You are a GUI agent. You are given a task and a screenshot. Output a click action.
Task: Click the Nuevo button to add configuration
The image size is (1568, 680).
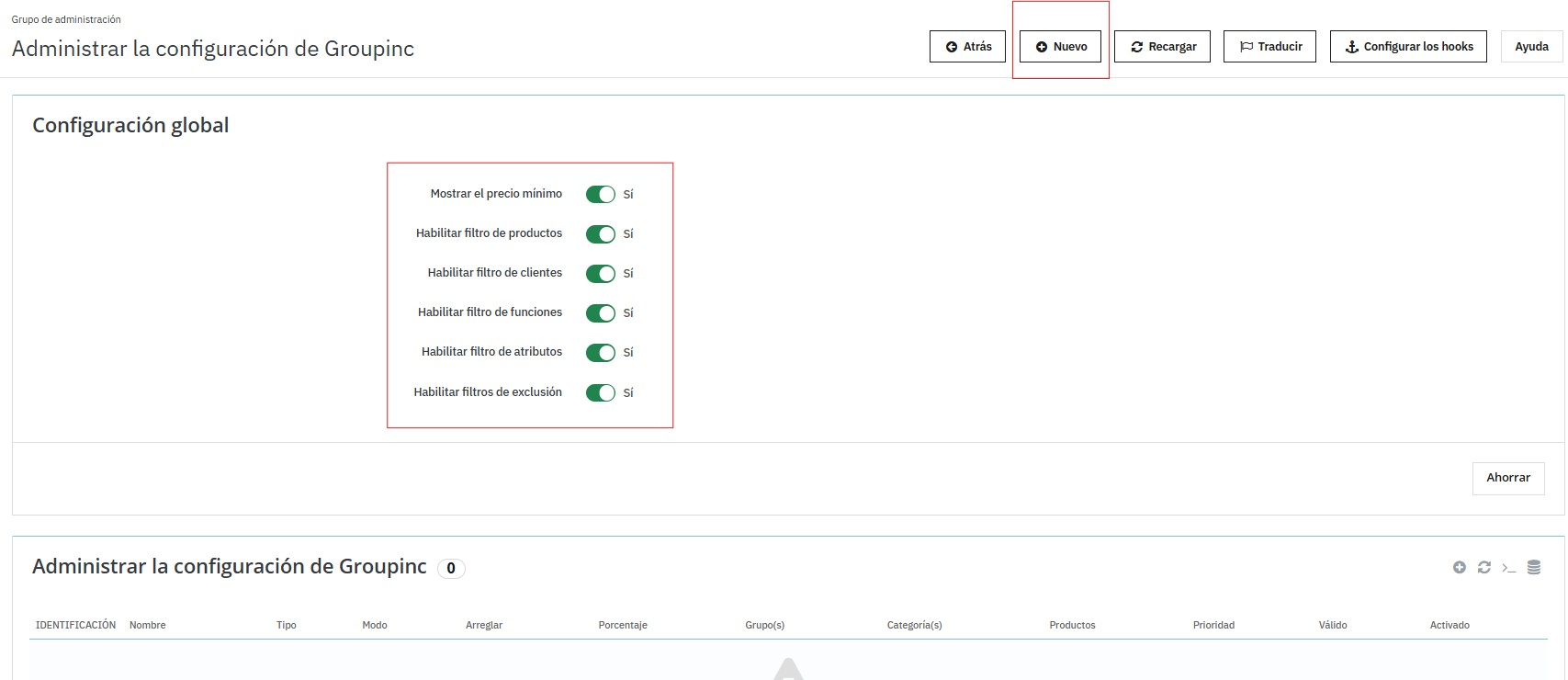[x=1060, y=47]
